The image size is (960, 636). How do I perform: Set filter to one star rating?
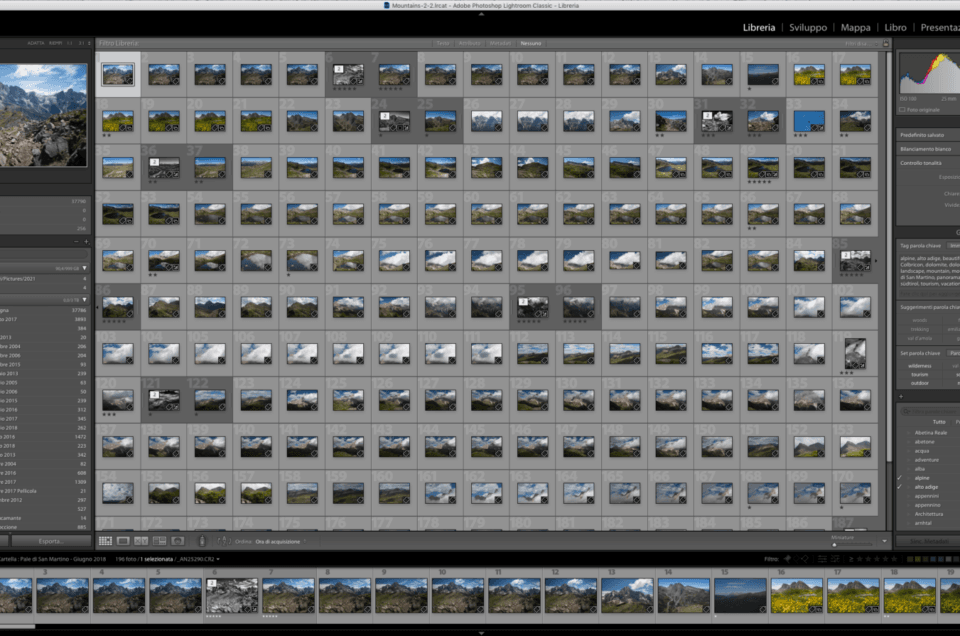(x=861, y=559)
